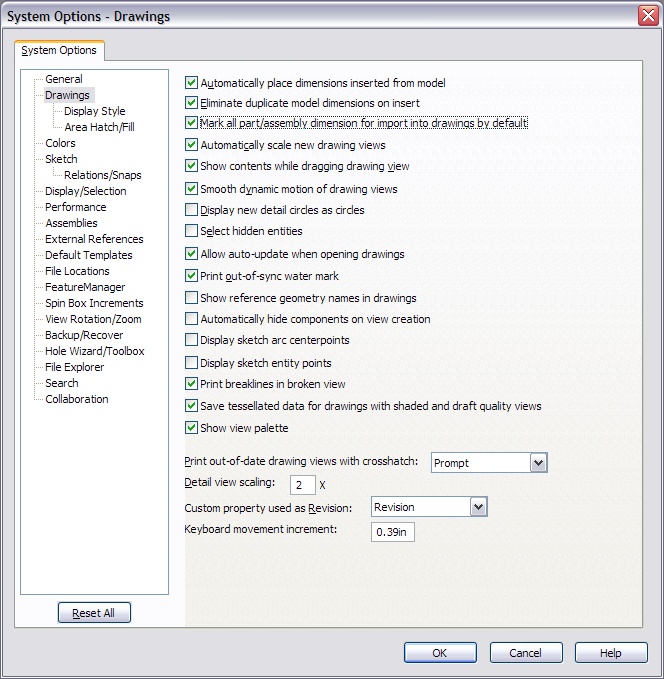
Task: Open Collaboration options
Action: [x=77, y=399]
